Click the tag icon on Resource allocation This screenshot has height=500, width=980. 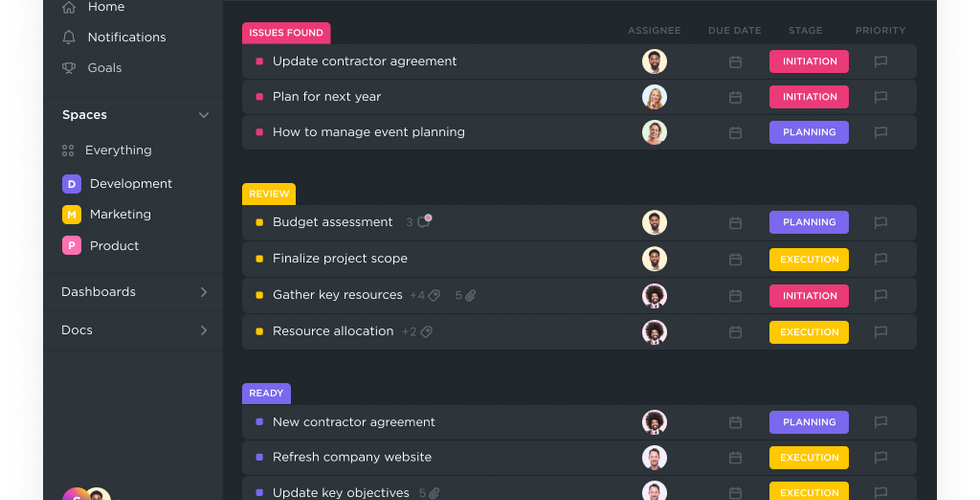coord(426,332)
